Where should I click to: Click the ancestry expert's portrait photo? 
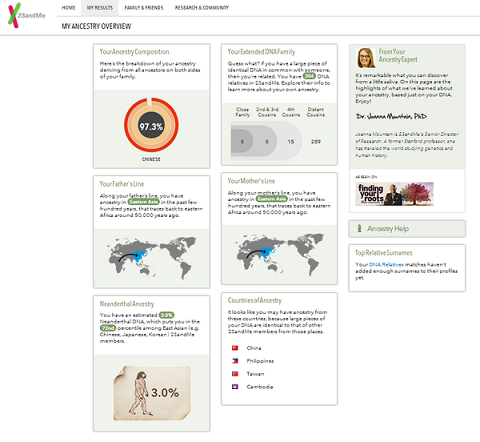point(366,58)
